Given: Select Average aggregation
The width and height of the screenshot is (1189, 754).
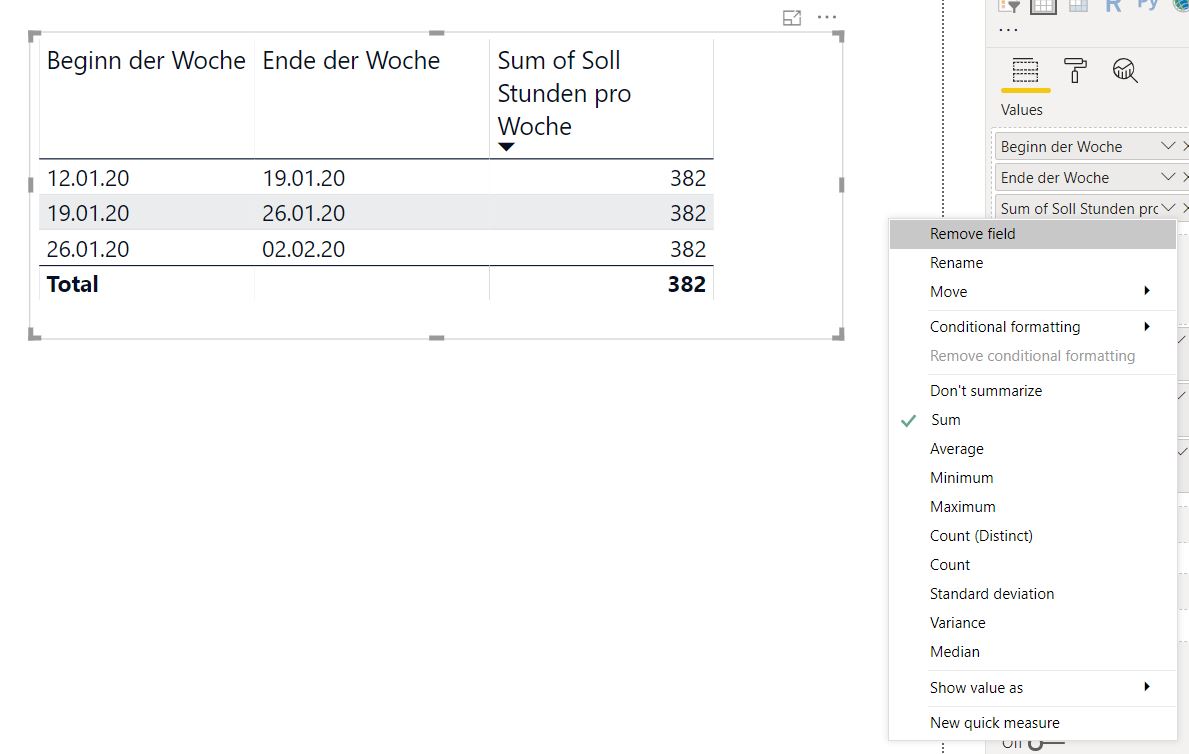Looking at the screenshot, I should [1033, 448].
